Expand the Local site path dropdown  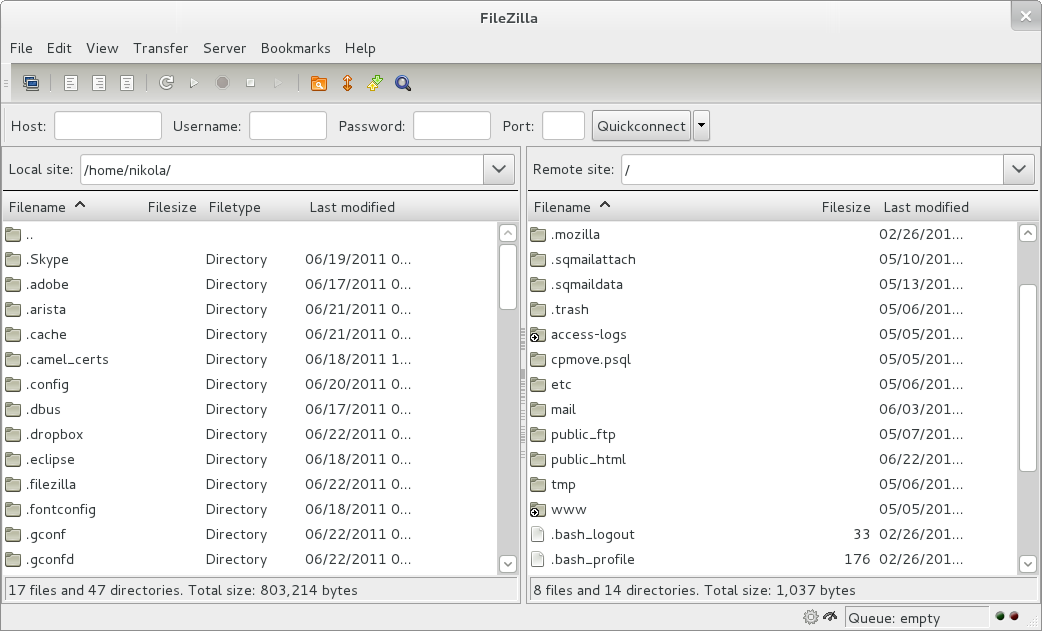[499, 169]
